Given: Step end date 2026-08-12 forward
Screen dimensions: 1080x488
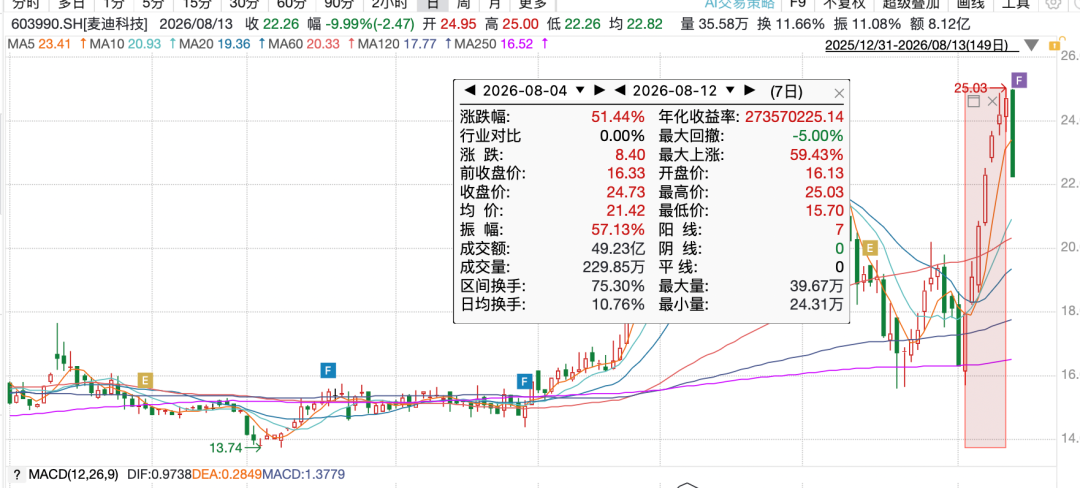Looking at the screenshot, I should pos(749,90).
